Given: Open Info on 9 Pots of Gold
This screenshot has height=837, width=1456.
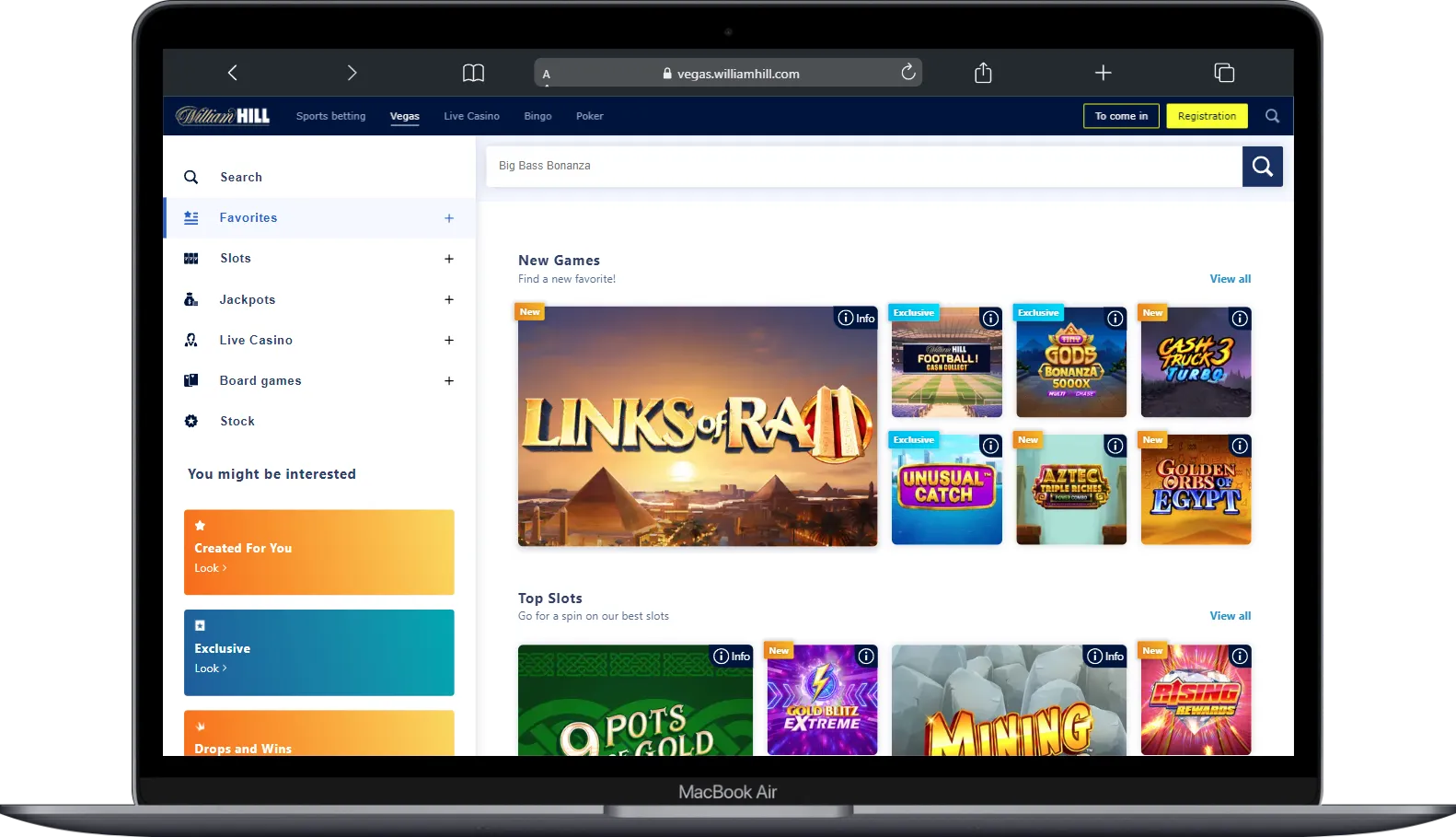Looking at the screenshot, I should click(732, 656).
